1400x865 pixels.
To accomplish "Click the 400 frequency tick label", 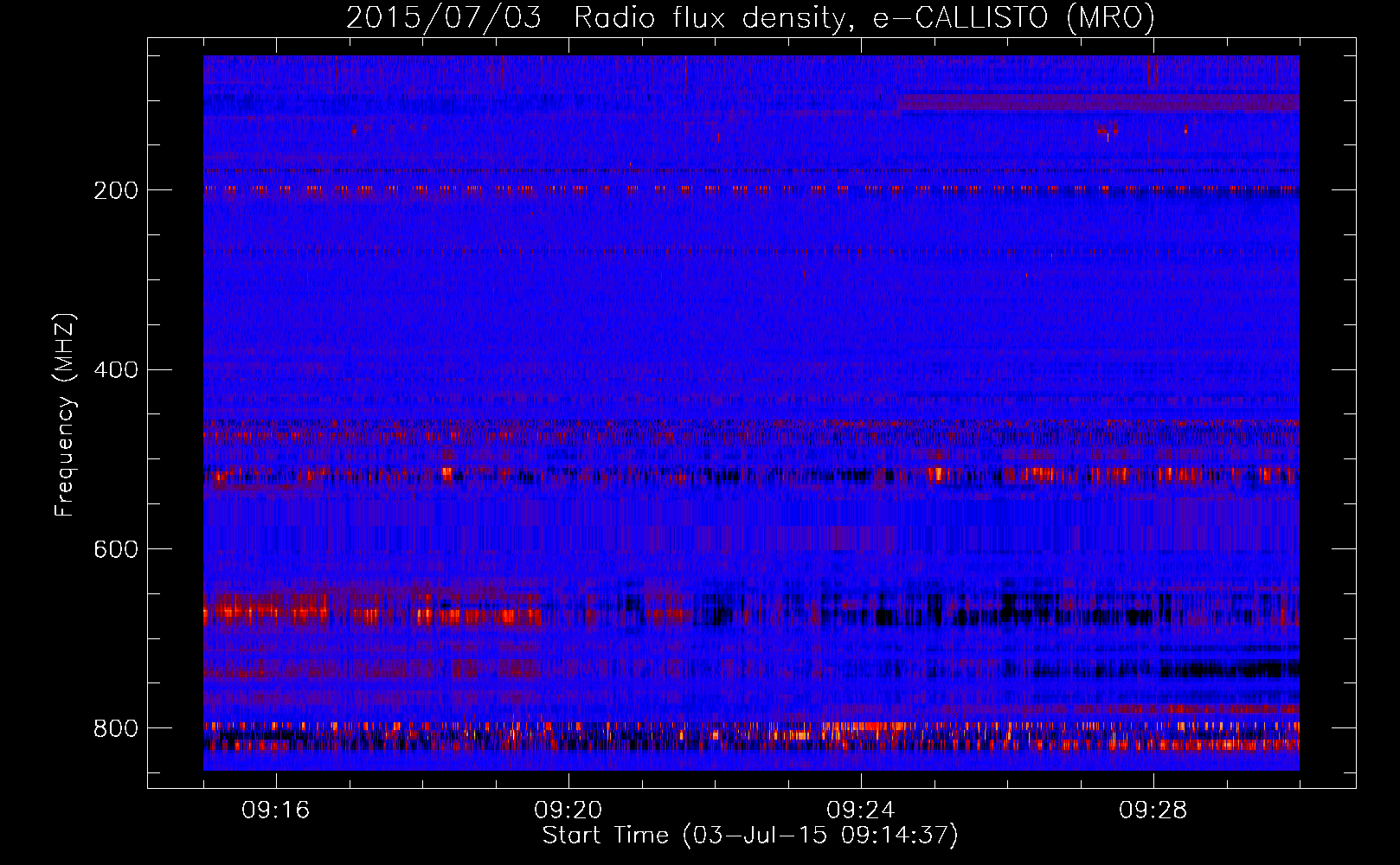I will point(116,370).
